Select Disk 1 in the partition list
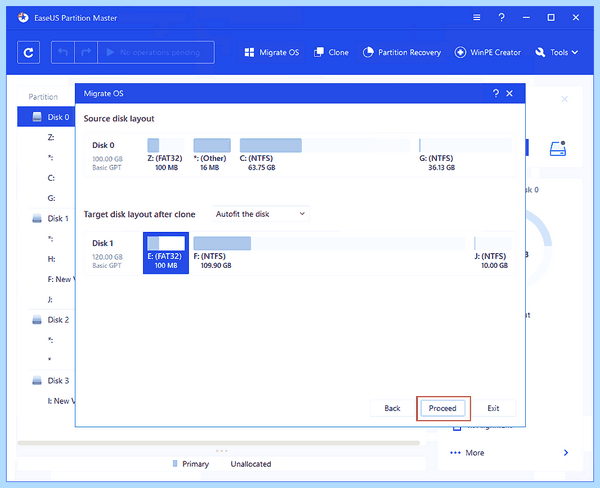 point(51,219)
